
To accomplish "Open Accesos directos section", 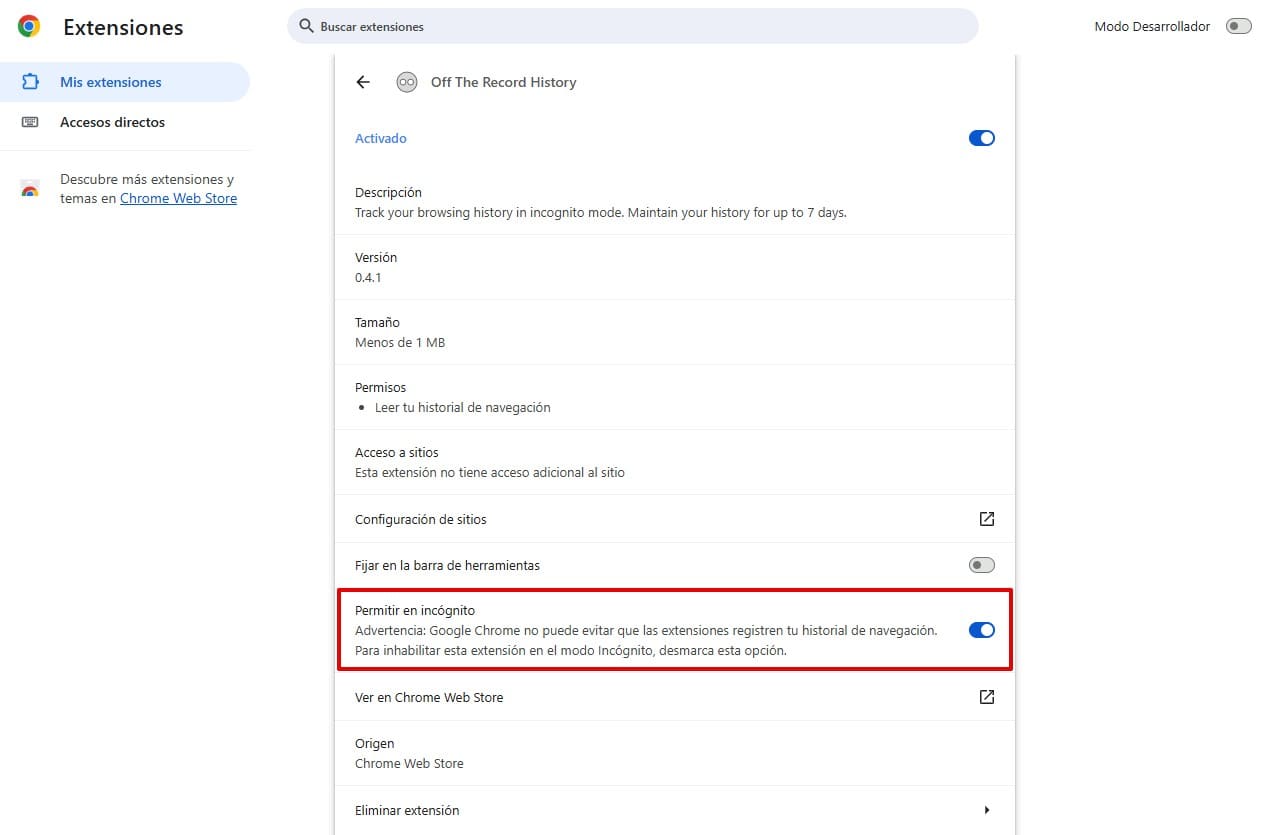I will pos(125,122).
